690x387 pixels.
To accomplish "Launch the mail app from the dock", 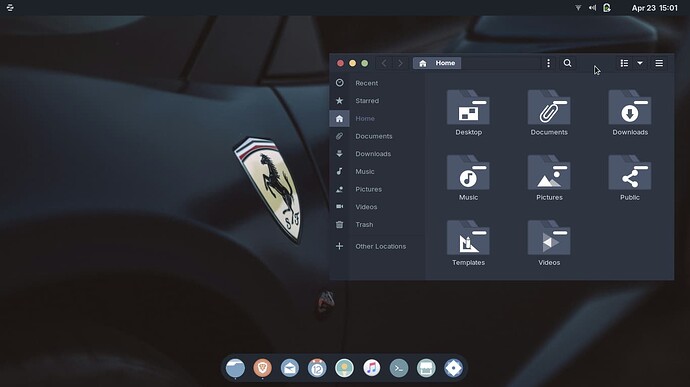I will (x=290, y=368).
